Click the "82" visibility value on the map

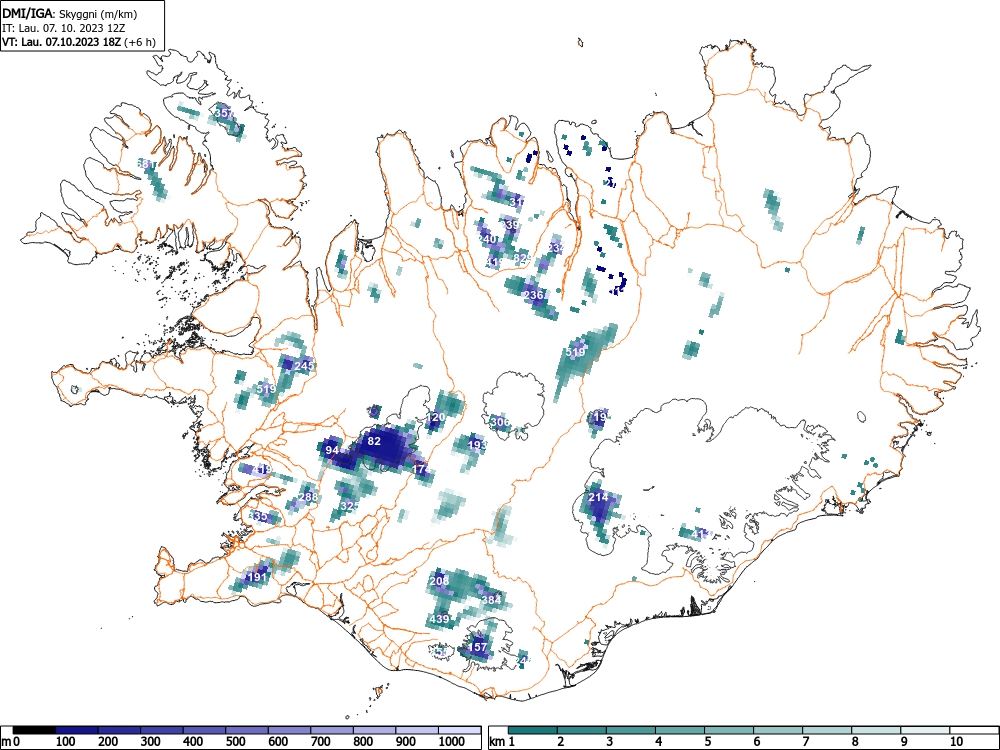point(374,441)
